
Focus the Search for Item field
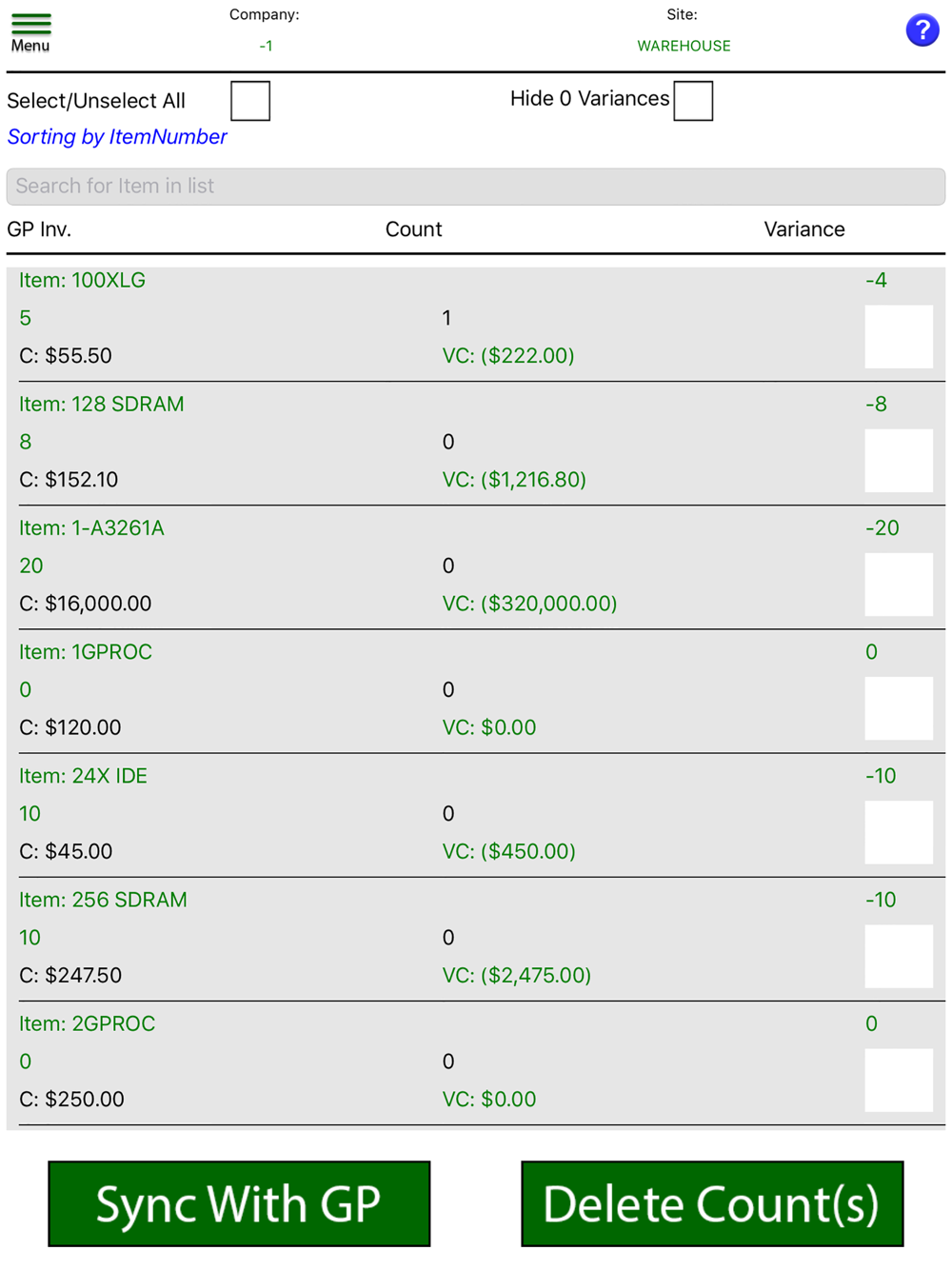click(476, 187)
